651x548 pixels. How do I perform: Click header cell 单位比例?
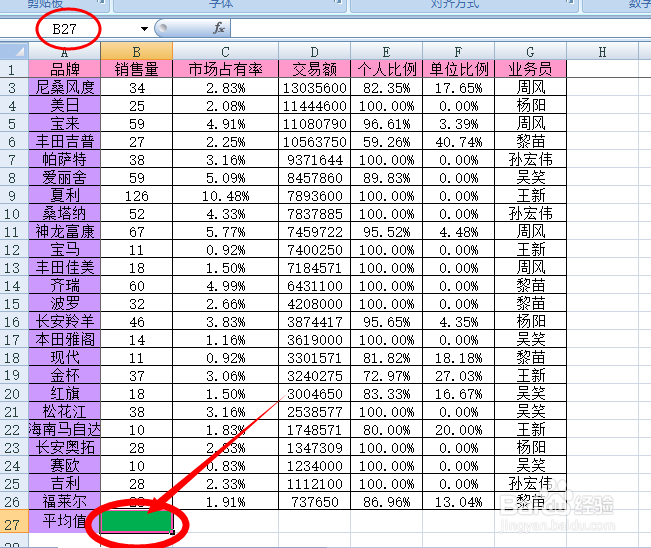458,69
